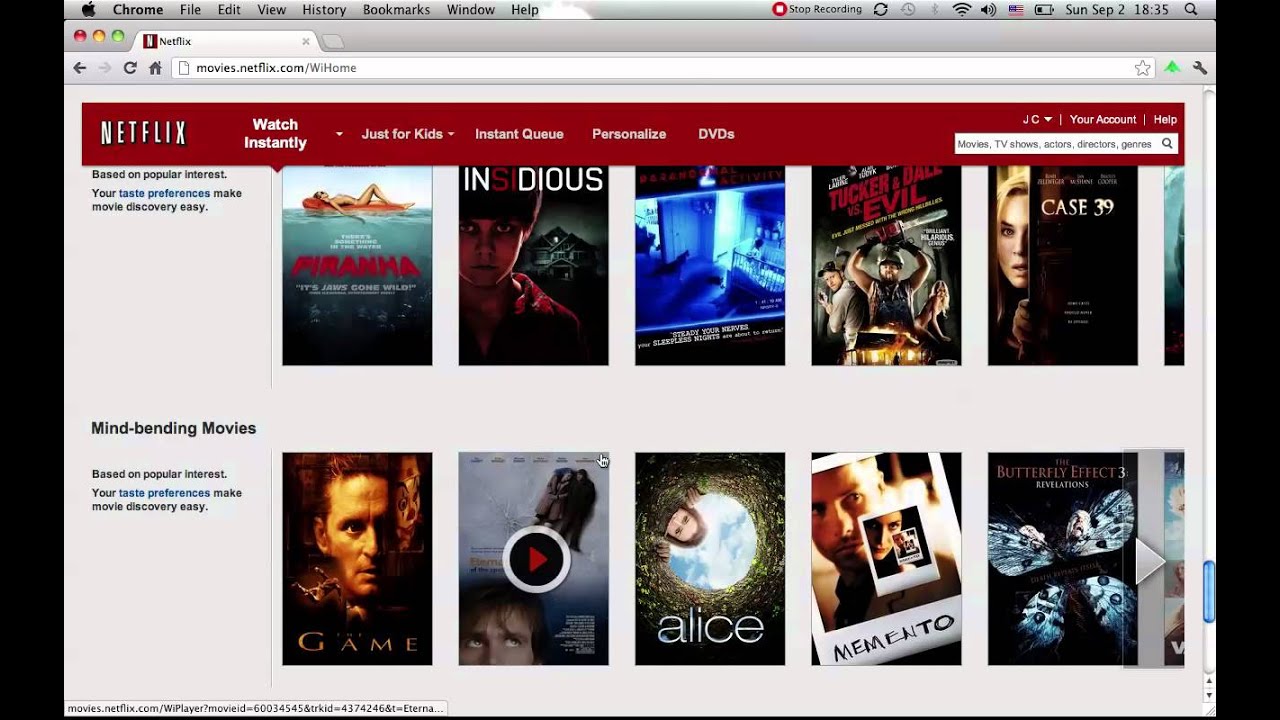Viewport: 1280px width, 720px height.
Task: Expand the Just for Kids menu
Action: [x=407, y=134]
